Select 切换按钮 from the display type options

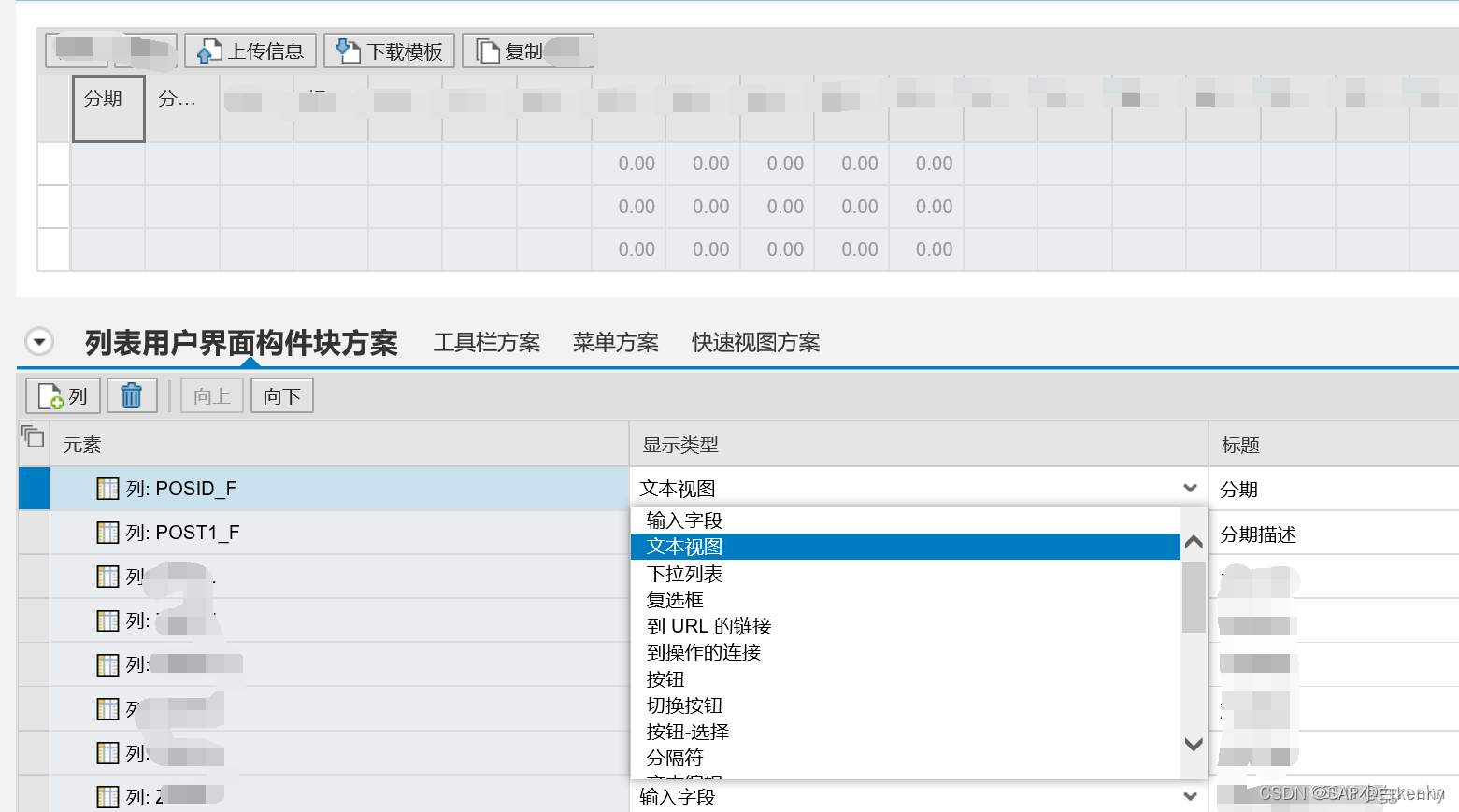[x=683, y=705]
